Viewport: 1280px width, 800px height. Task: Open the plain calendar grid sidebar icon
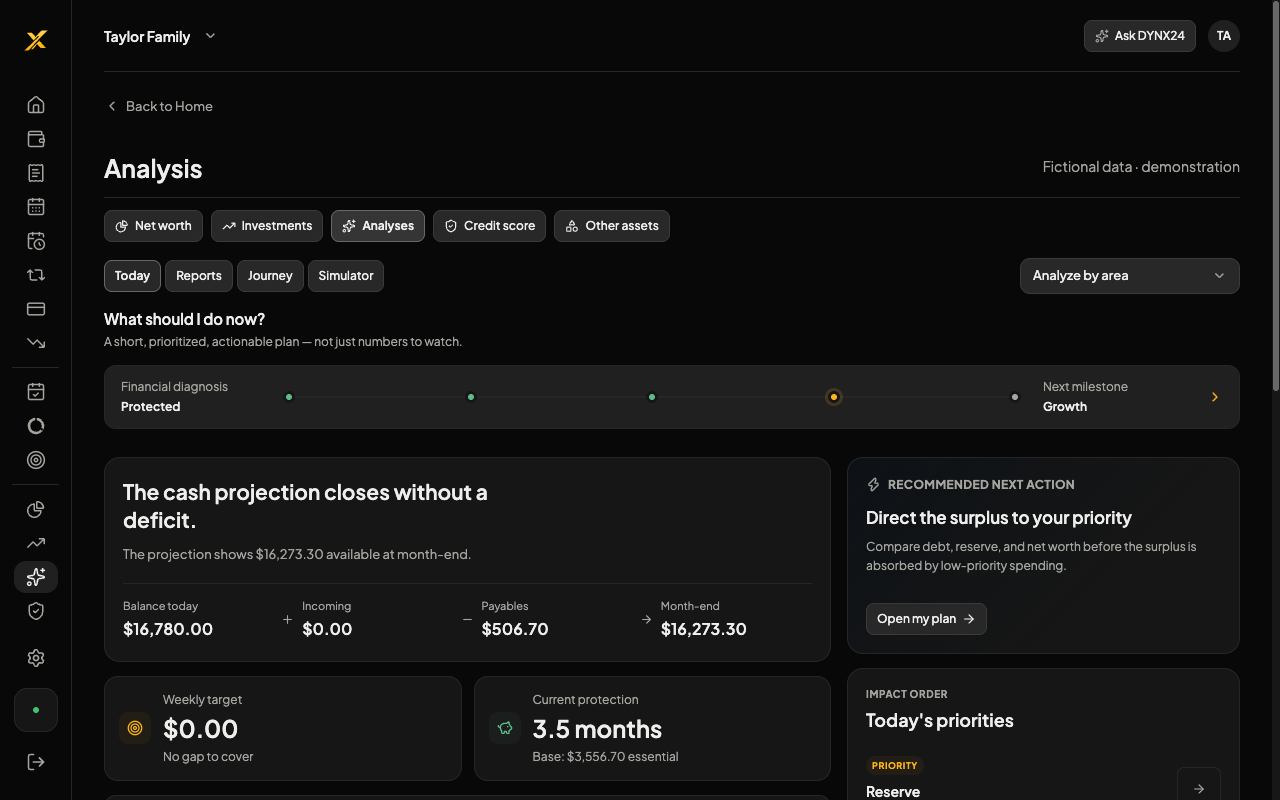coord(36,207)
